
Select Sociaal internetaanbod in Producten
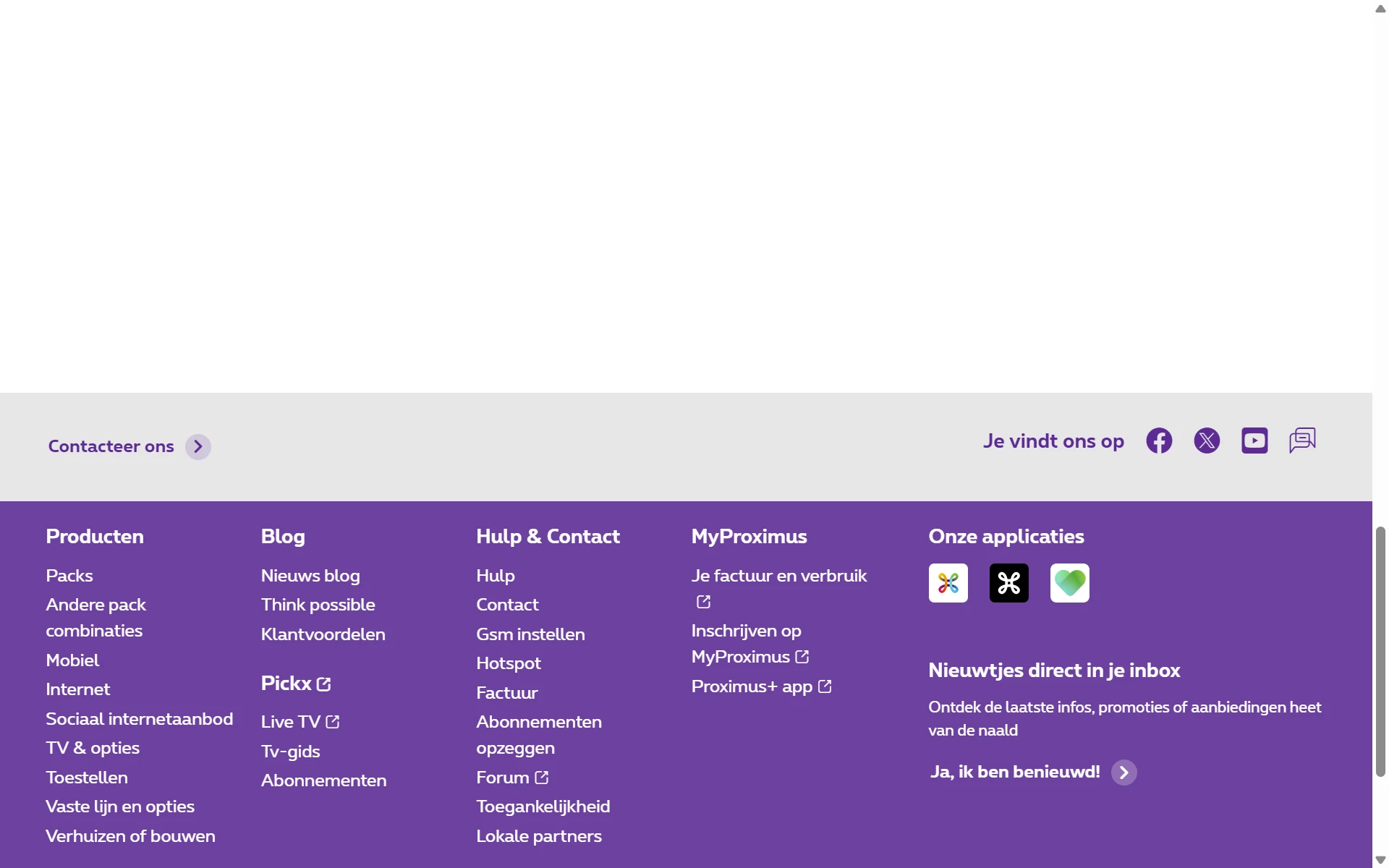tap(139, 719)
